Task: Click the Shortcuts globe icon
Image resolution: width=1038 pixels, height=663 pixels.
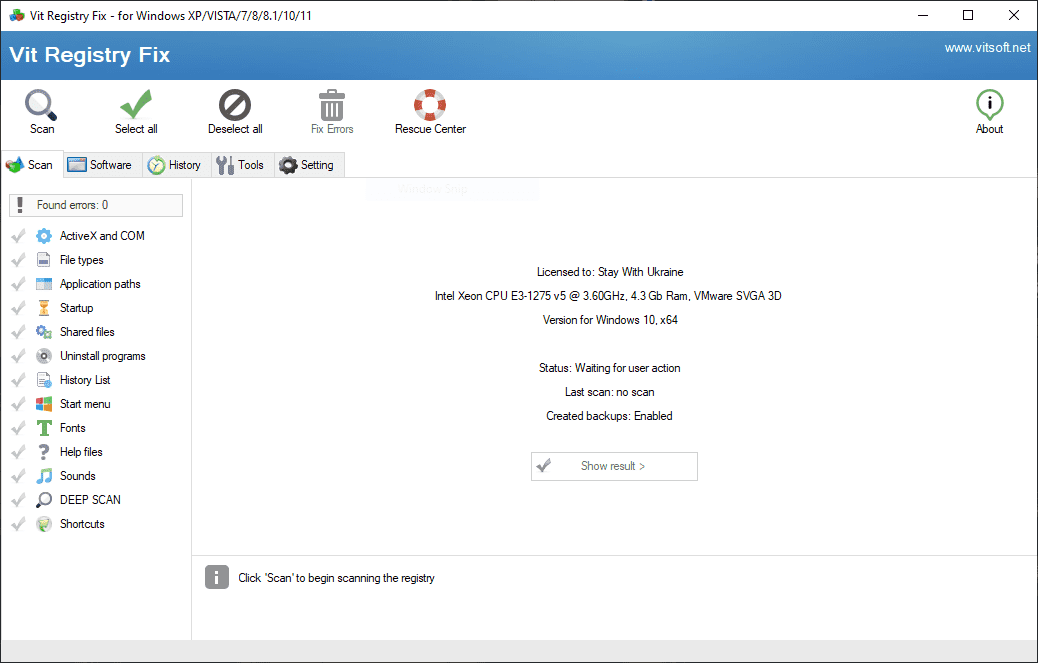Action: coord(44,524)
